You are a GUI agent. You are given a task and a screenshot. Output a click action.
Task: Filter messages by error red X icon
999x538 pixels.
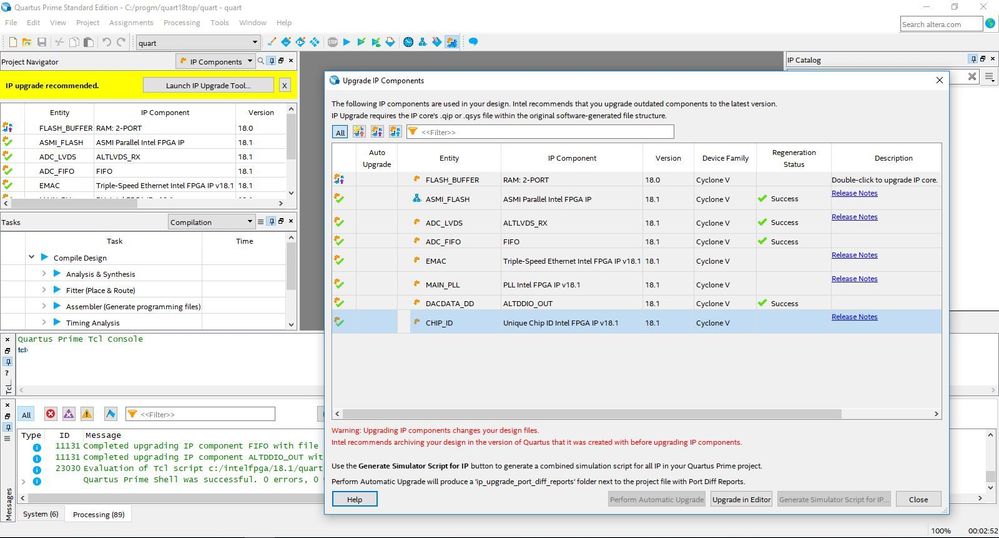click(x=50, y=414)
